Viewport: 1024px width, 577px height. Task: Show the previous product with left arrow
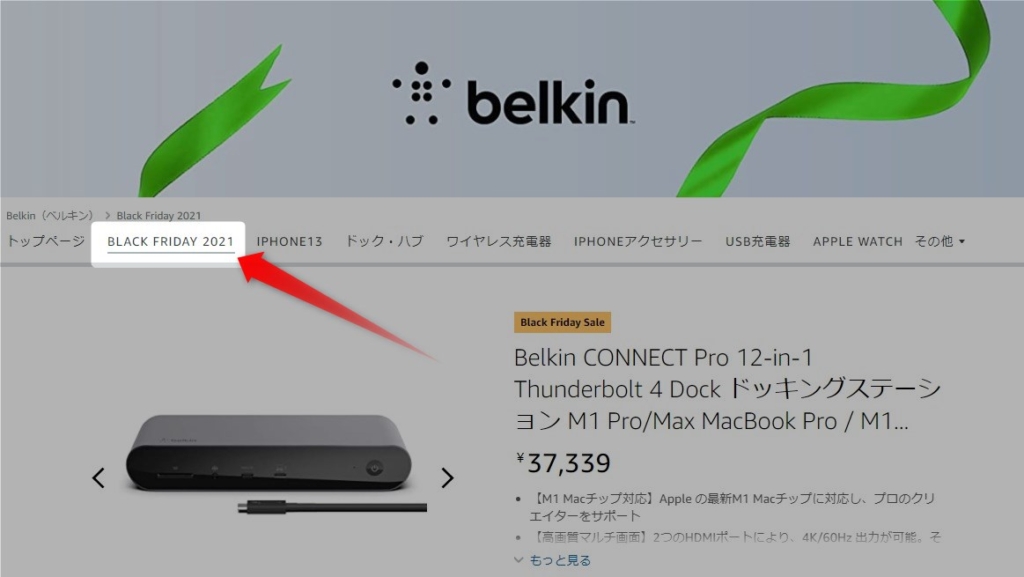coord(99,478)
